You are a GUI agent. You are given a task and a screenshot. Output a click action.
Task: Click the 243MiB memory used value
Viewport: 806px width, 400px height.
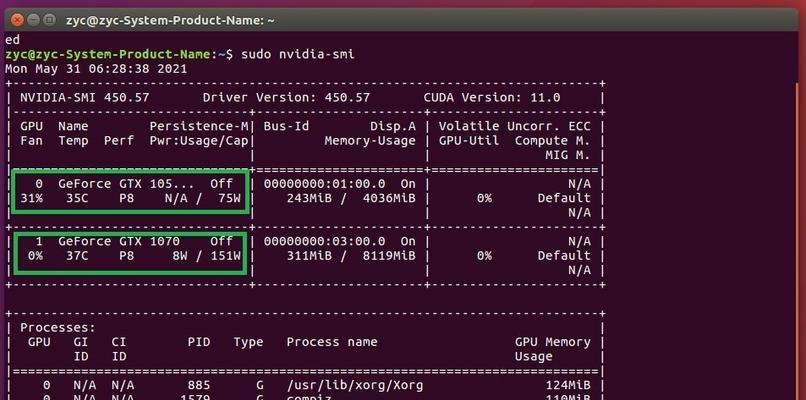(309, 198)
